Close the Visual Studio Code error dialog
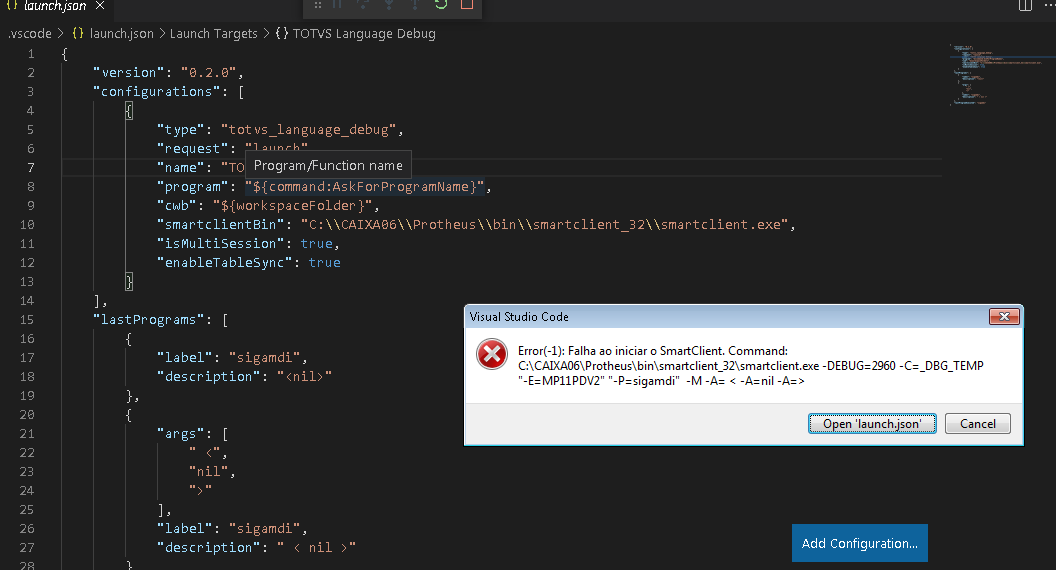 pyautogui.click(x=1003, y=317)
